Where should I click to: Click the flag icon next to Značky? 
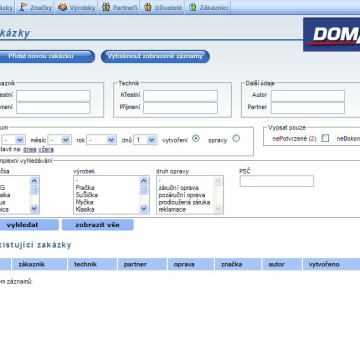coord(23,7)
